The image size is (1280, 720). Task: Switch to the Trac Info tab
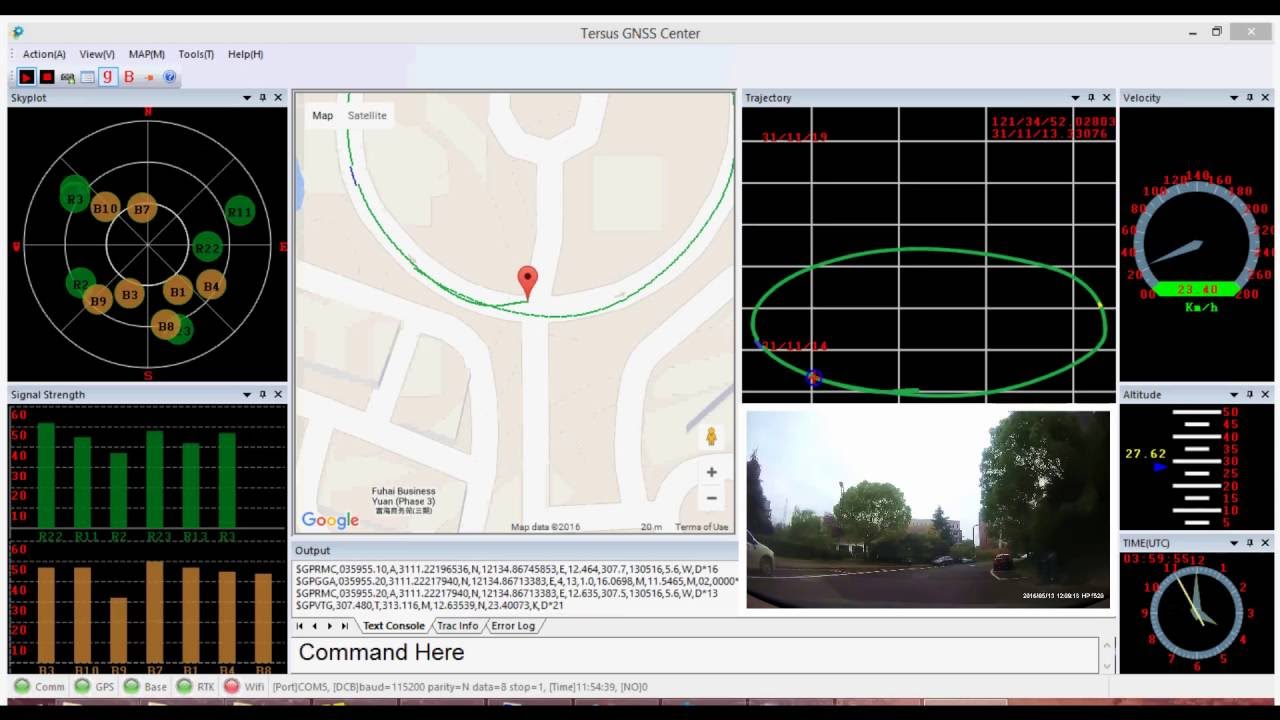(x=457, y=626)
